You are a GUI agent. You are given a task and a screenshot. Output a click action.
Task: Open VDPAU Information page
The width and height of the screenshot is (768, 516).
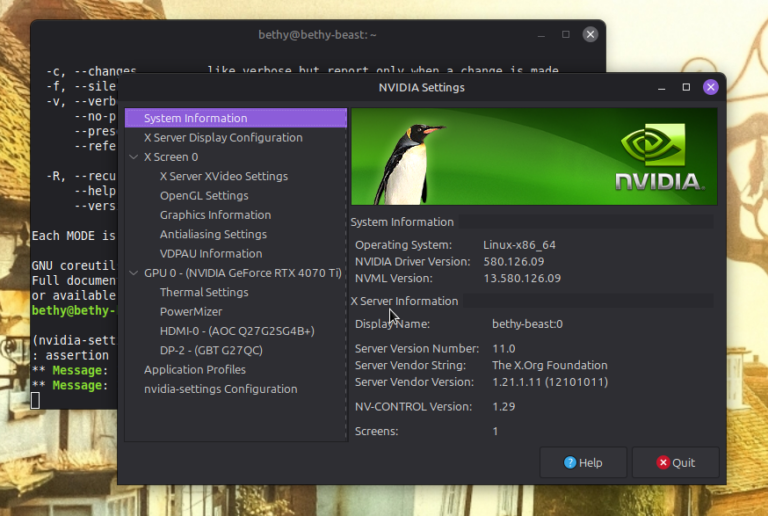click(x=211, y=254)
